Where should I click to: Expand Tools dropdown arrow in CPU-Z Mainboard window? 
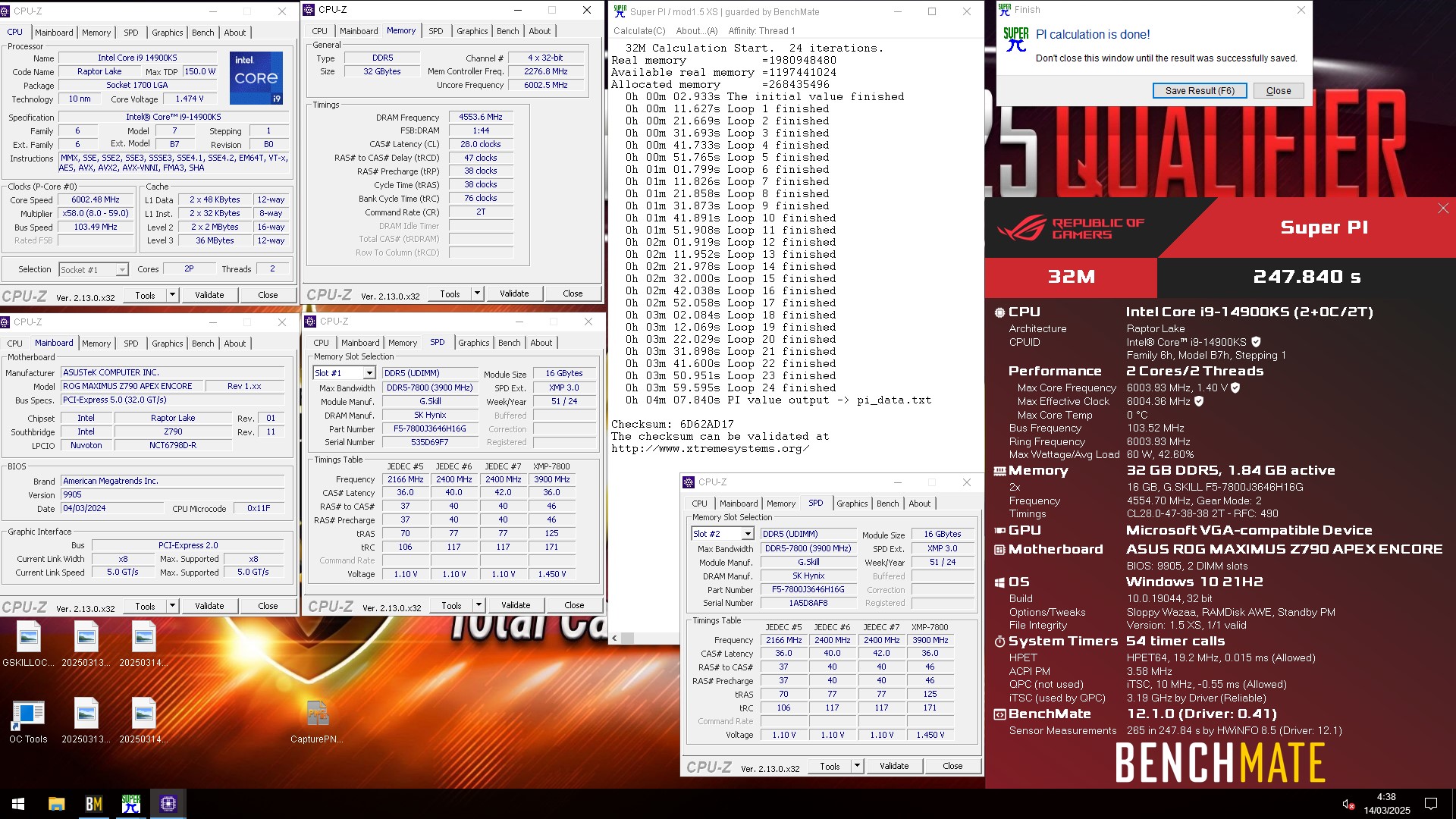coord(172,606)
